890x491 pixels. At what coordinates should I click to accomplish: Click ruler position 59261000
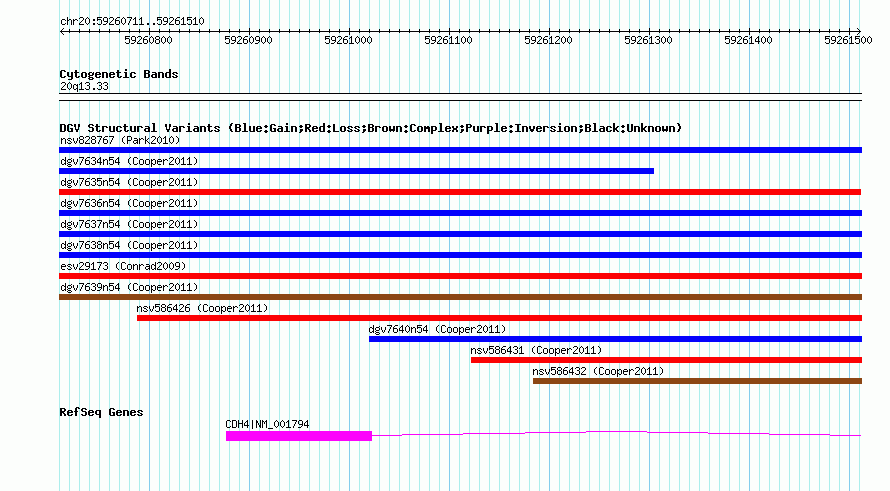348,40
